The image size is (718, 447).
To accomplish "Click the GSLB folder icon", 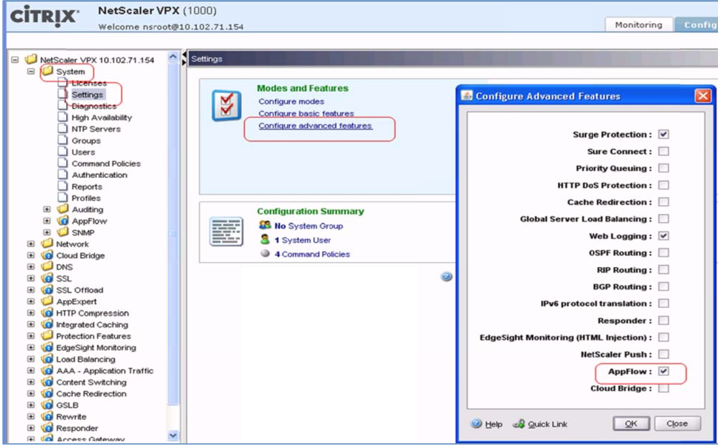I will pos(47,405).
